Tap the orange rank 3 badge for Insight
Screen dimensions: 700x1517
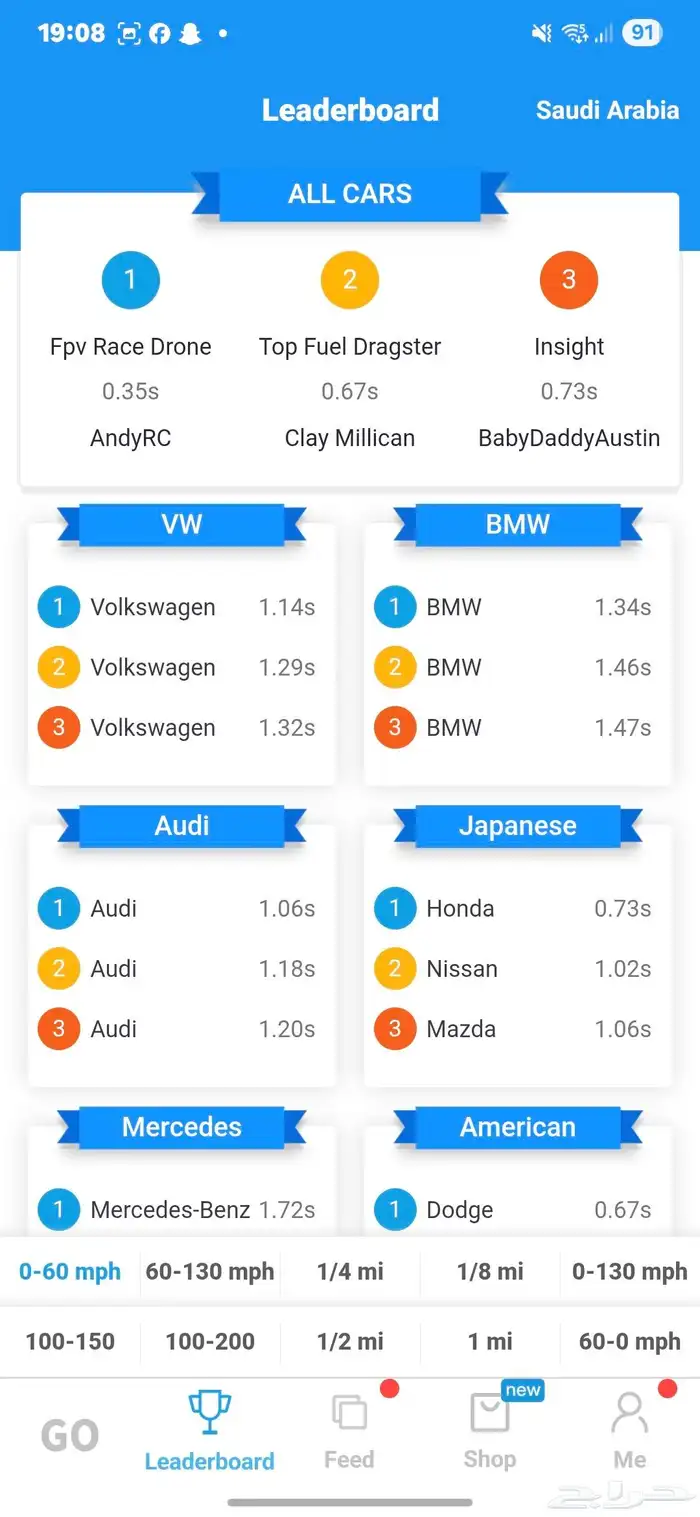[x=568, y=279]
